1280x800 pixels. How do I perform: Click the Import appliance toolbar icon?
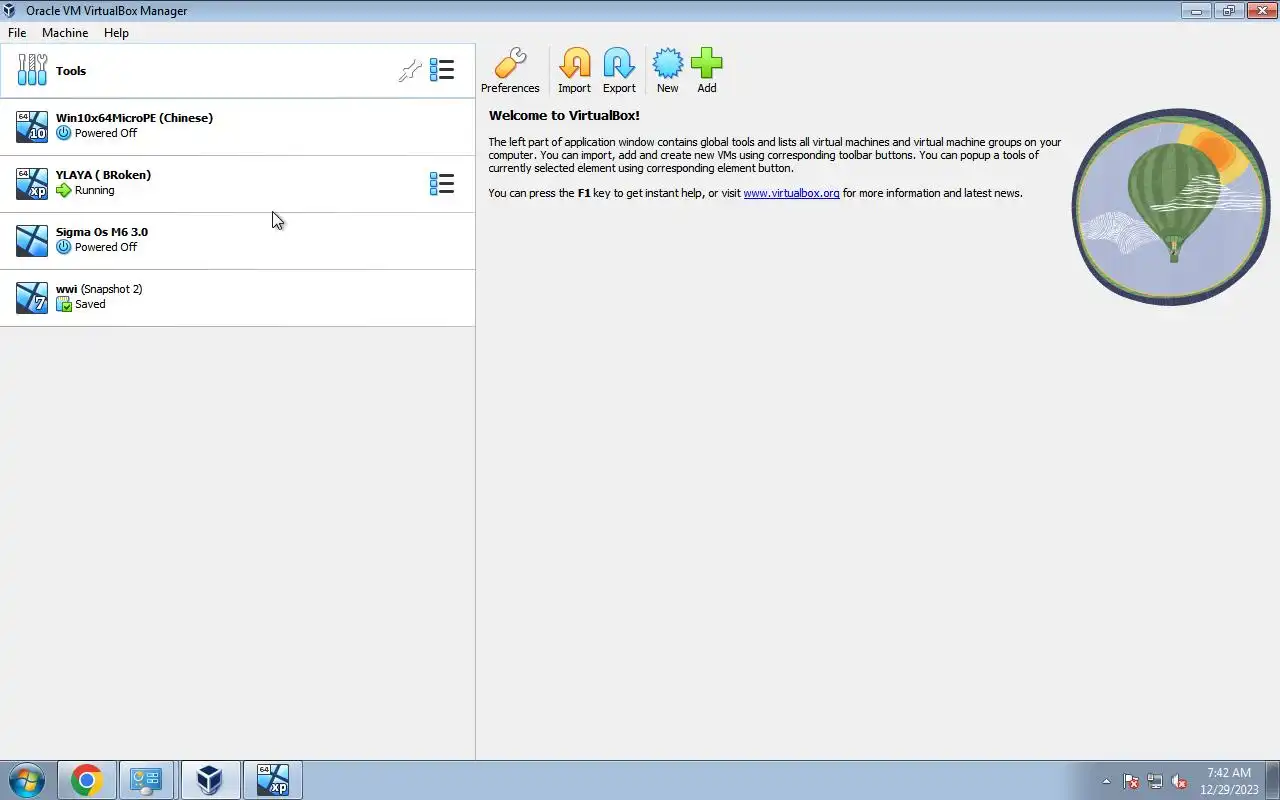point(574,64)
